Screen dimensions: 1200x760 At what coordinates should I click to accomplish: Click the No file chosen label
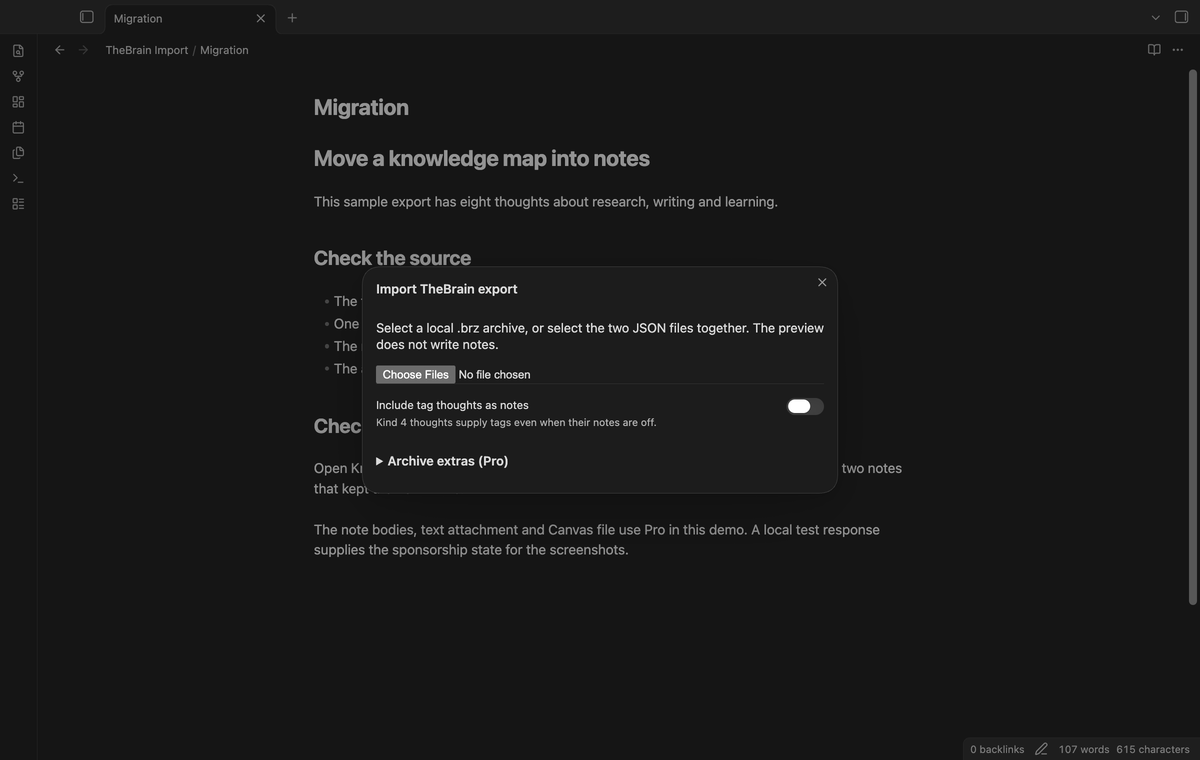495,374
